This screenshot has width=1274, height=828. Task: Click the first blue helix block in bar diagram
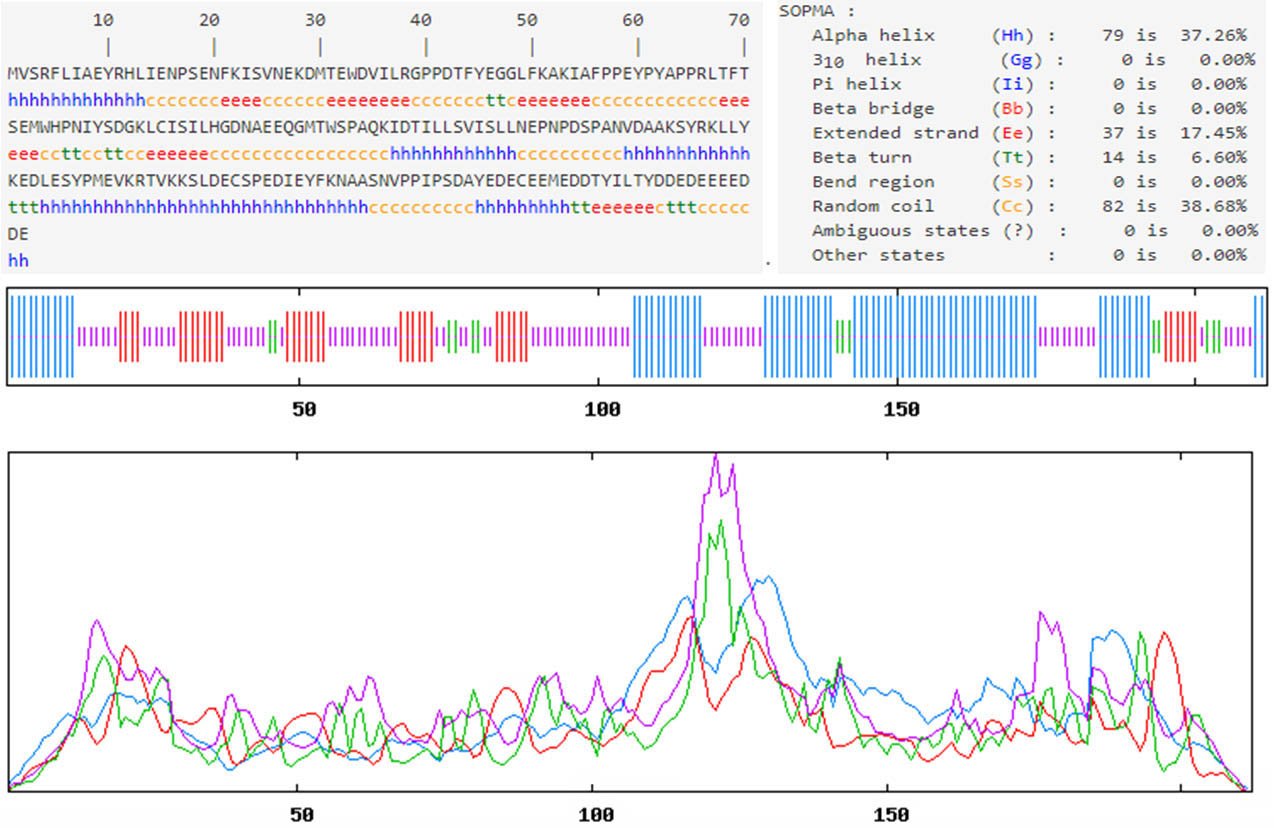41,337
